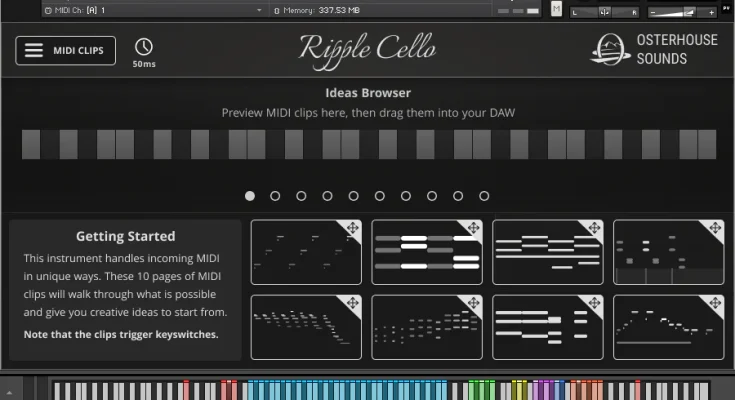The height and width of the screenshot is (400, 735).
Task: Switch to the second page dot
Action: 276,196
